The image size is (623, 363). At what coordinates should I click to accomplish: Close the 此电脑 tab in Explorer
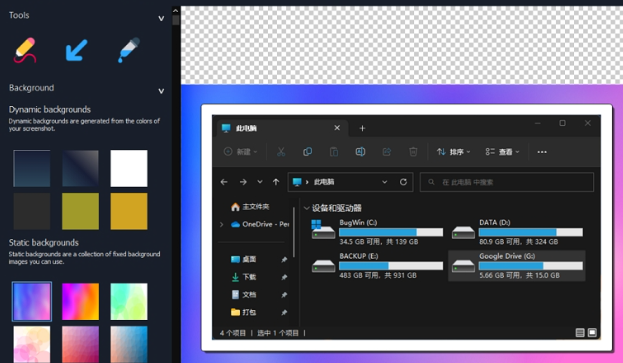coord(337,128)
